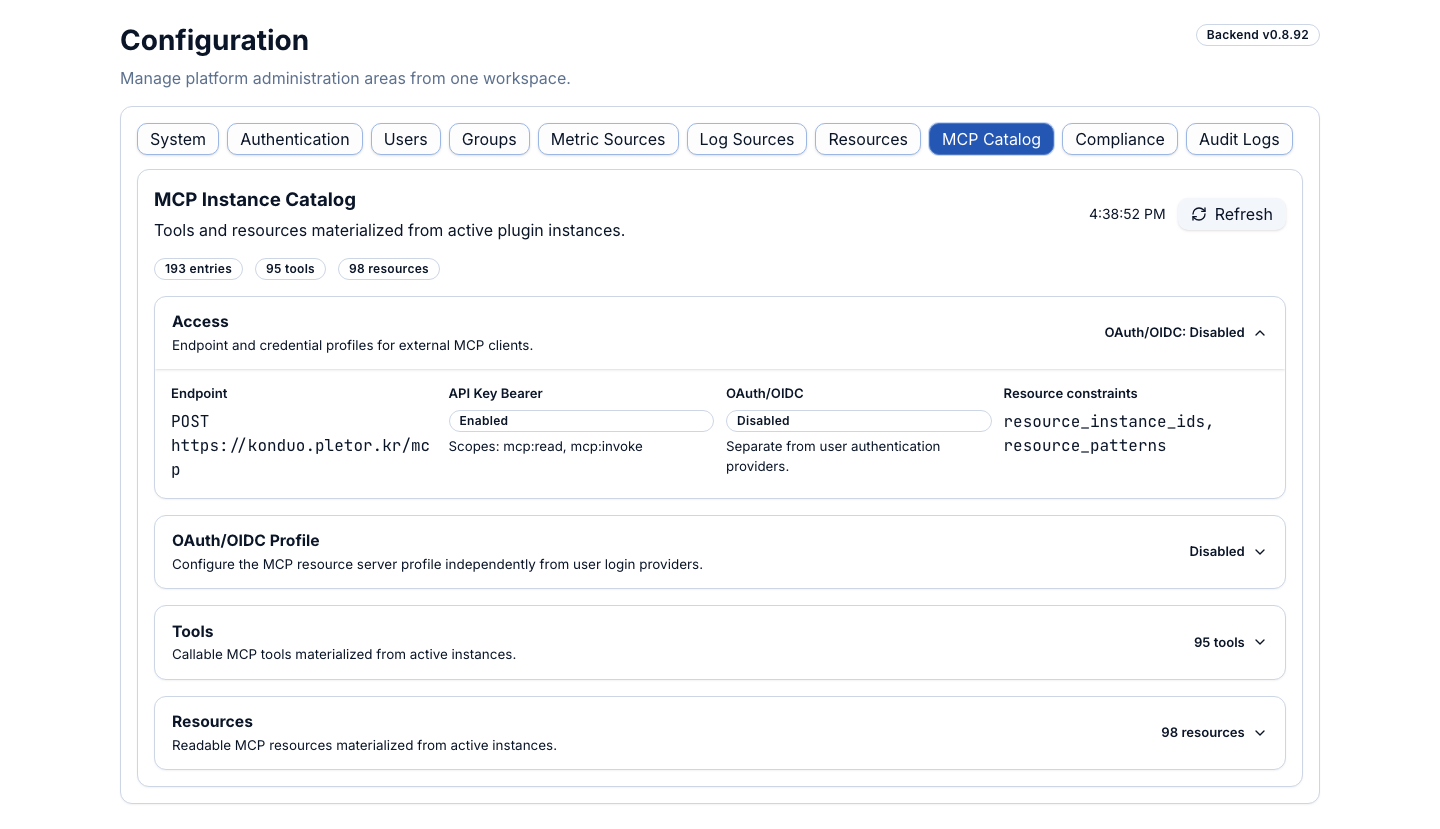The height and width of the screenshot is (829, 1440).
Task: Click the Resource constraints column label
Action: point(1071,394)
